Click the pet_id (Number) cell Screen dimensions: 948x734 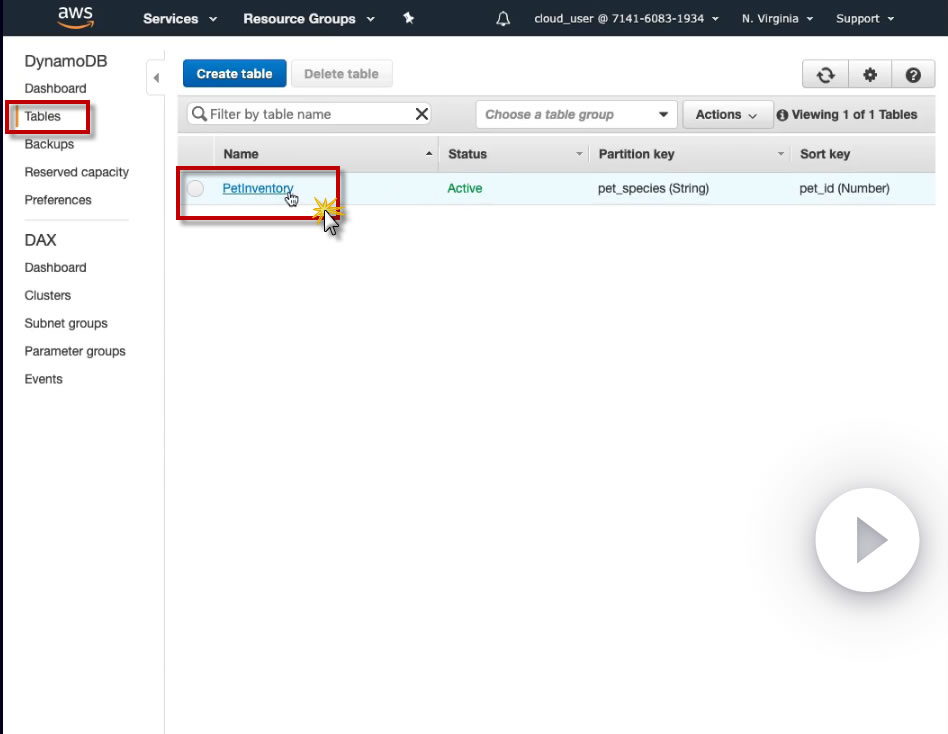pyautogui.click(x=844, y=188)
